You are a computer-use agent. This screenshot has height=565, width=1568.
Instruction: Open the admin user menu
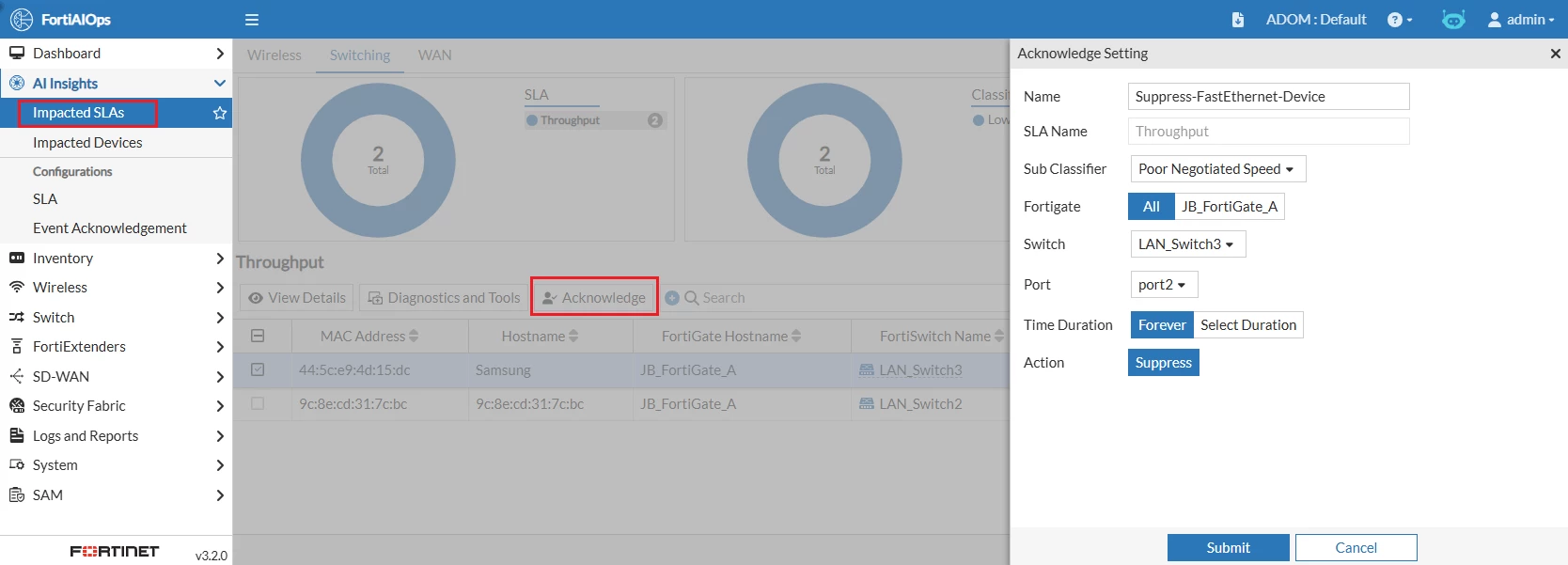(1521, 20)
